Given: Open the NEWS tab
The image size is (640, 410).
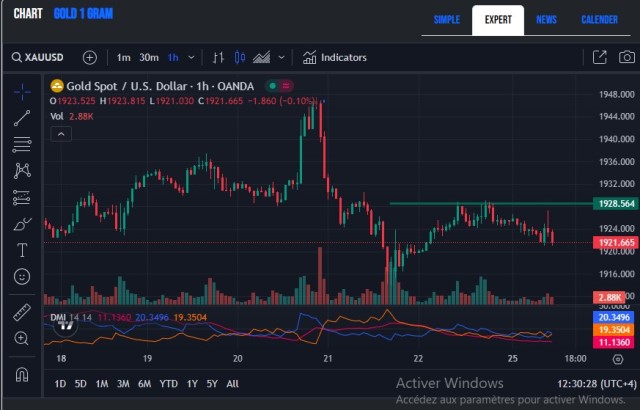Looking at the screenshot, I should (x=546, y=20).
